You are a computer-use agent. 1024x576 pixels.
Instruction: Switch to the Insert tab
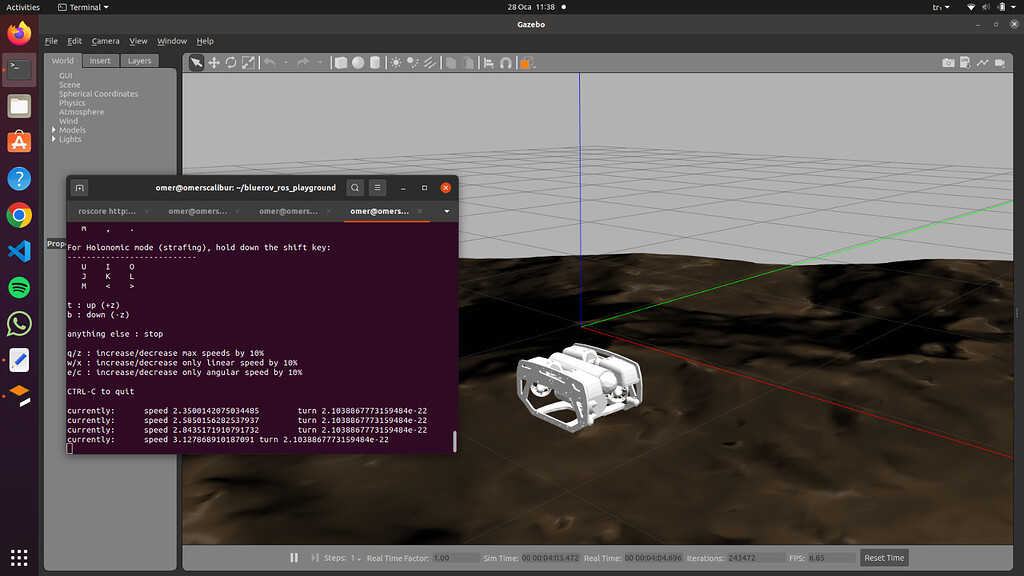coord(100,60)
